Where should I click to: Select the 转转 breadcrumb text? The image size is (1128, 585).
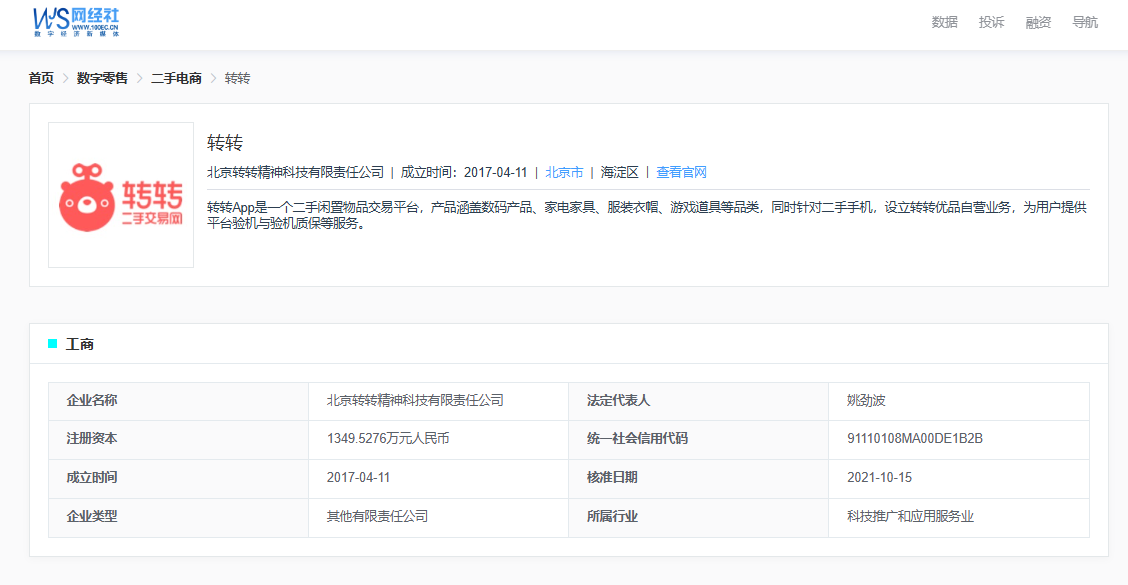(237, 78)
